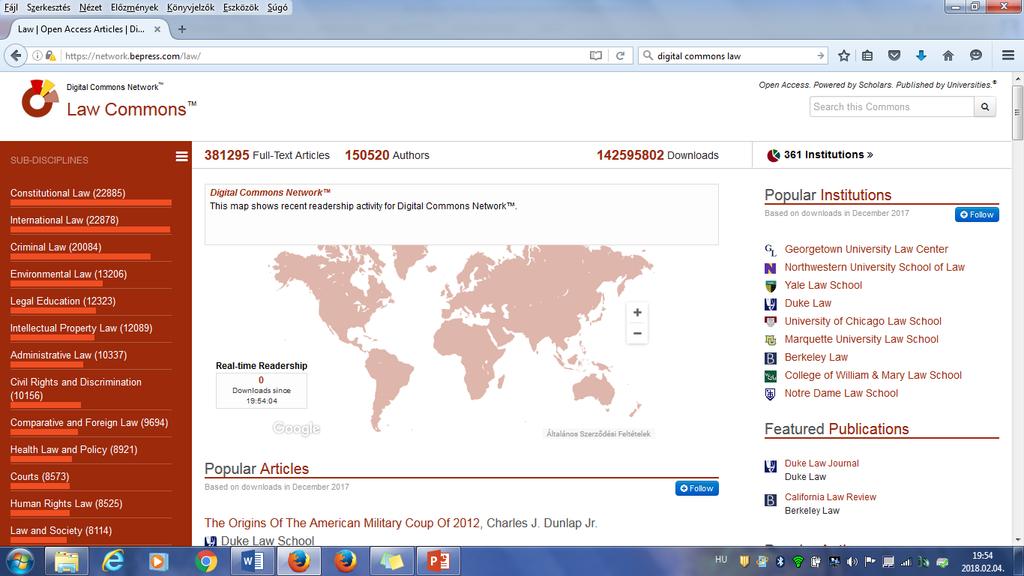Open the Előzmények menu
Viewport: 1024px width, 576px height.
[x=135, y=7]
